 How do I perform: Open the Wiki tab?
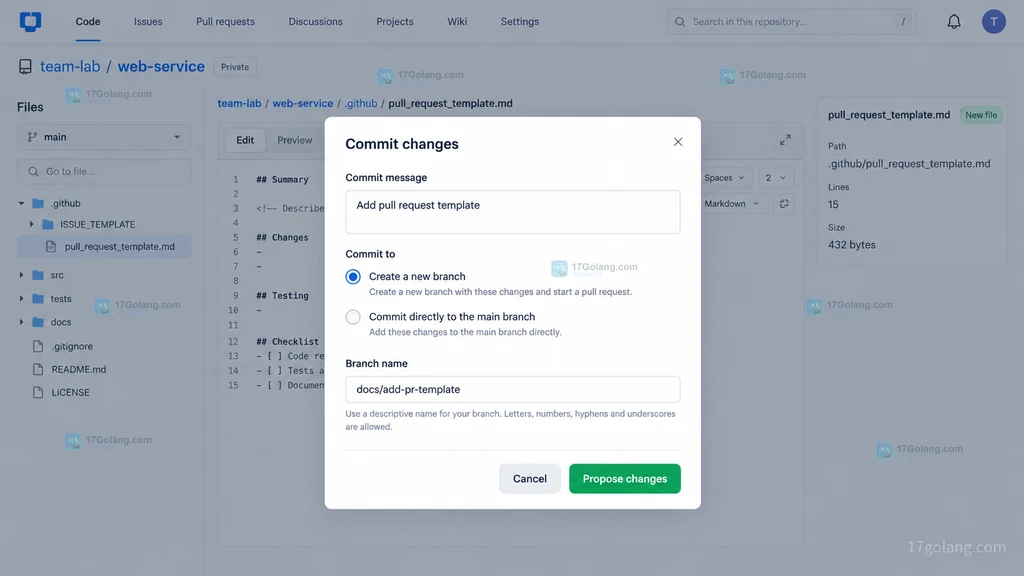[x=457, y=22]
